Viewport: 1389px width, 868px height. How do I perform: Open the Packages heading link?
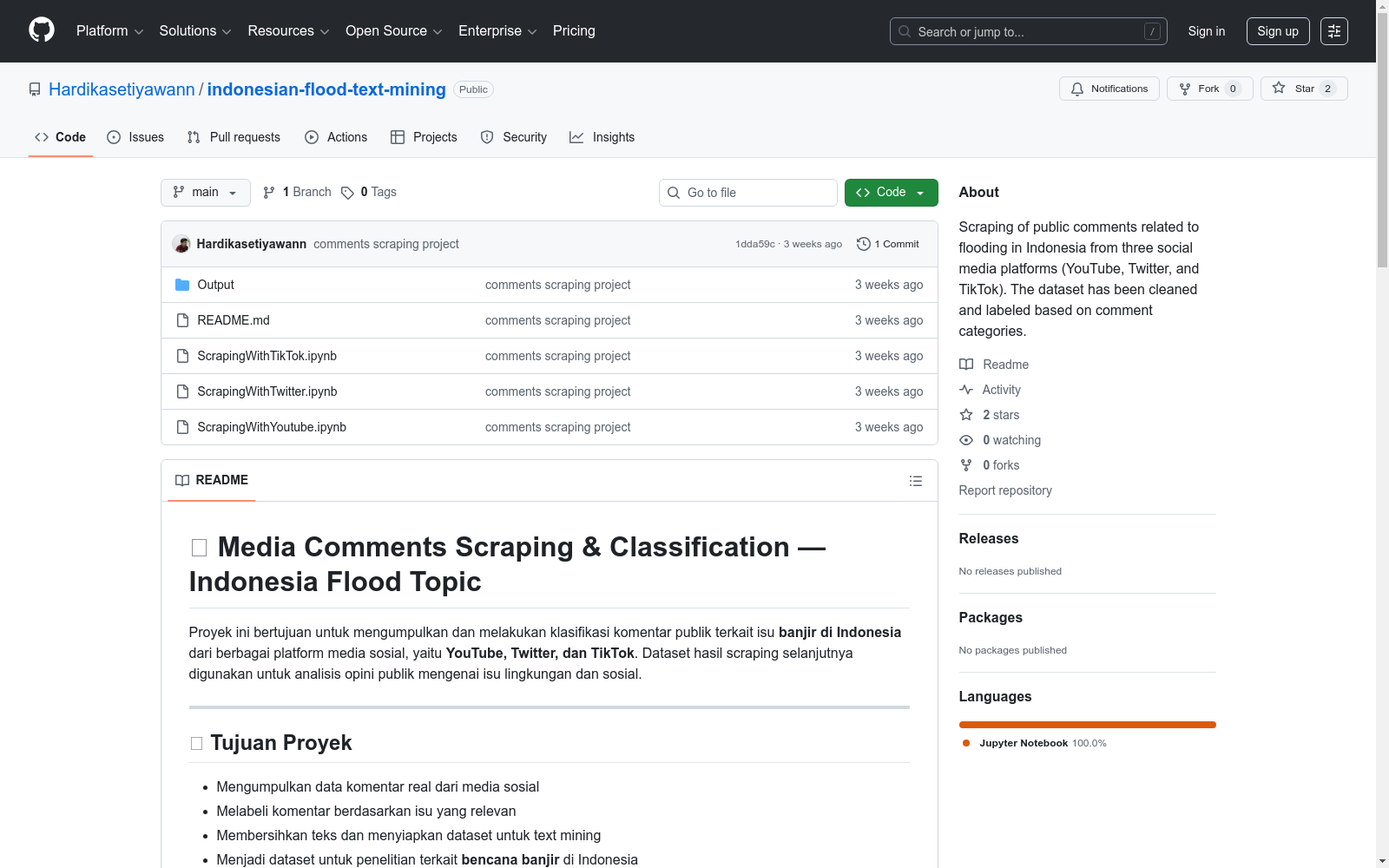click(991, 617)
